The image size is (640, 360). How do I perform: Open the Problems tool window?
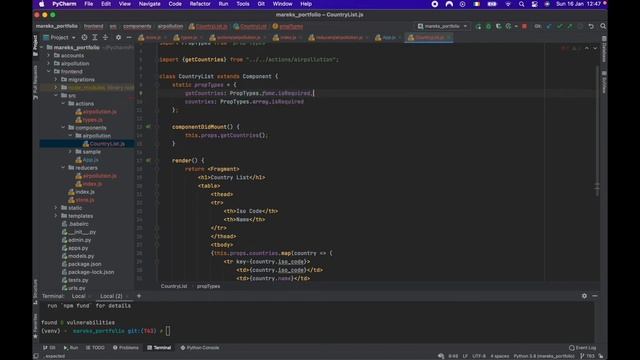126,348
